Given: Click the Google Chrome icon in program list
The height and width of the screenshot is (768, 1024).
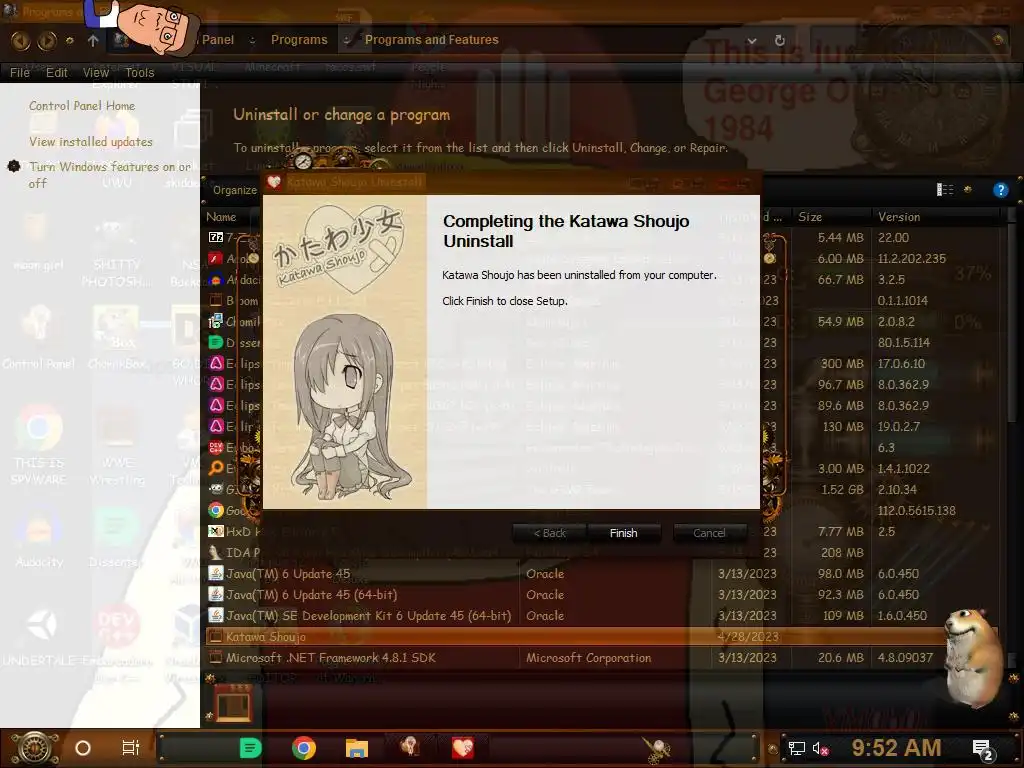Looking at the screenshot, I should [x=216, y=510].
